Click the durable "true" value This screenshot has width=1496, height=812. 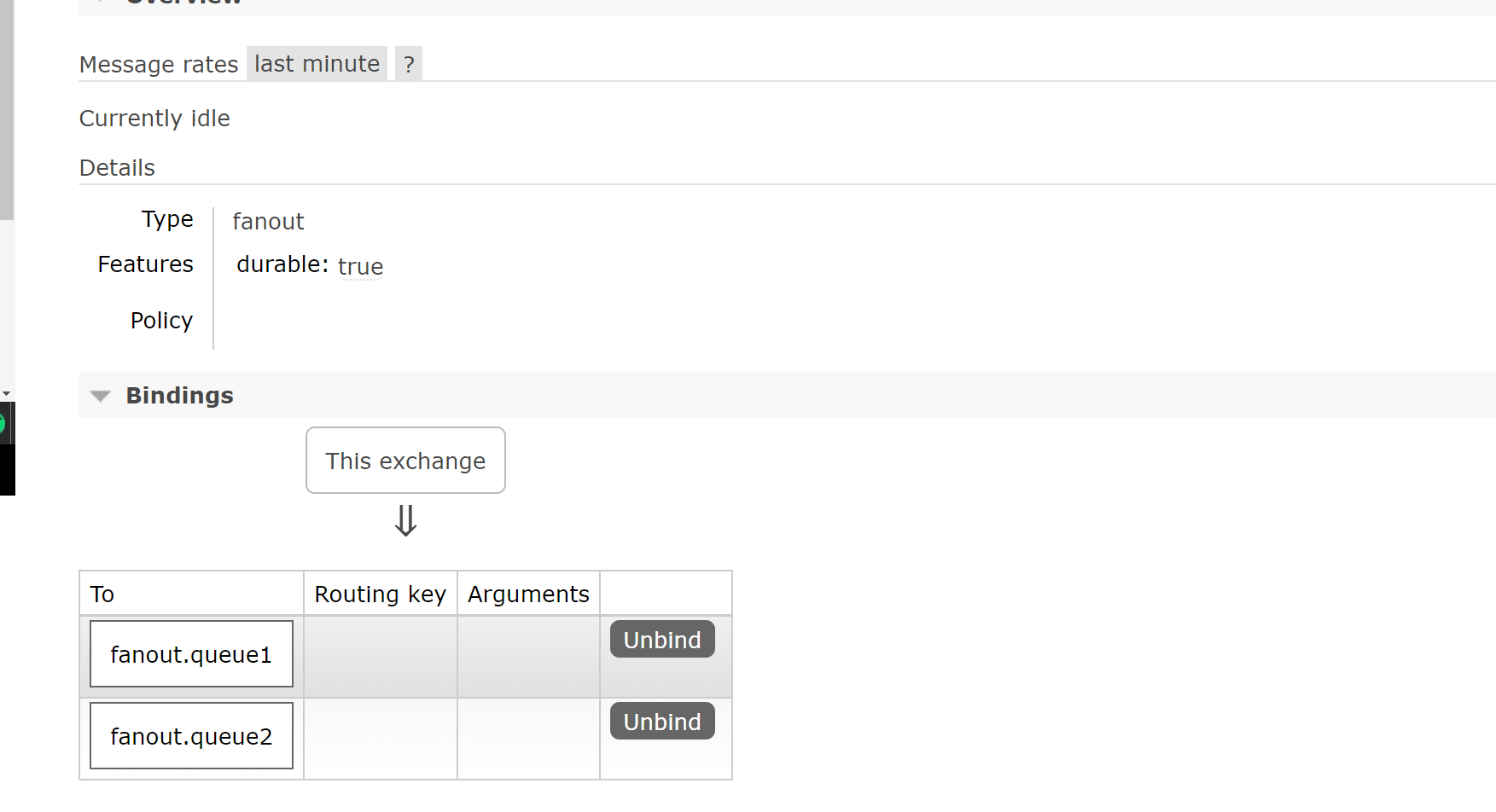[360, 267]
